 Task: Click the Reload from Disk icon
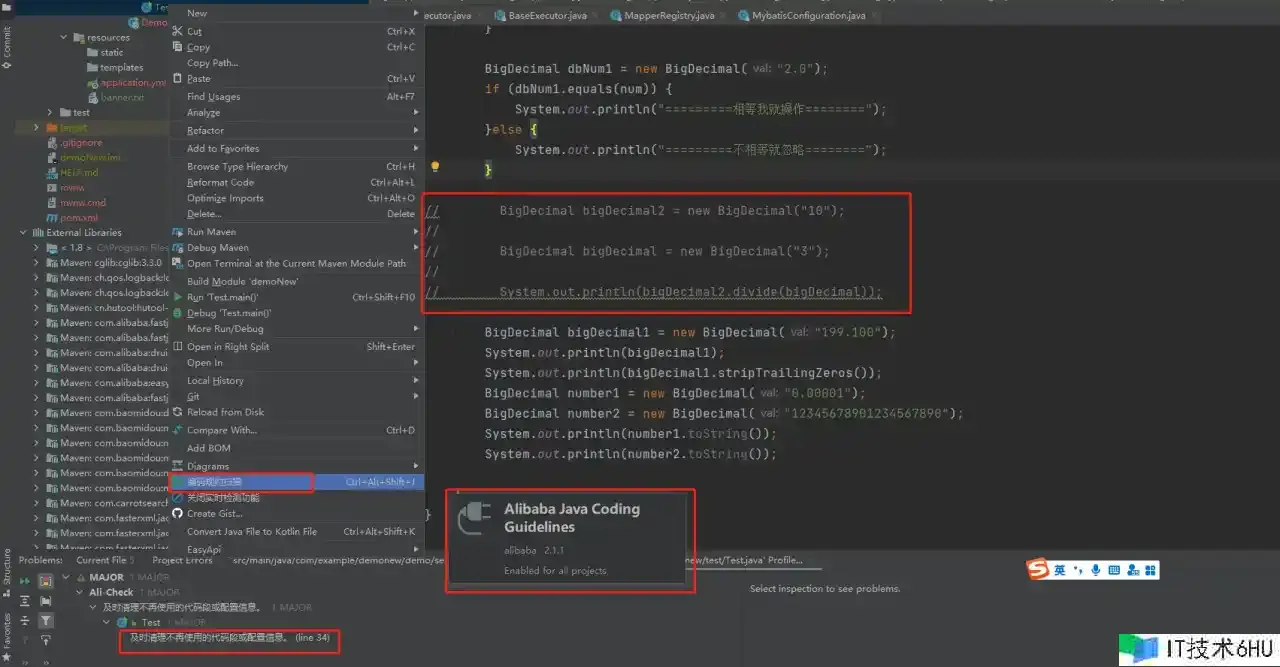click(x=178, y=412)
